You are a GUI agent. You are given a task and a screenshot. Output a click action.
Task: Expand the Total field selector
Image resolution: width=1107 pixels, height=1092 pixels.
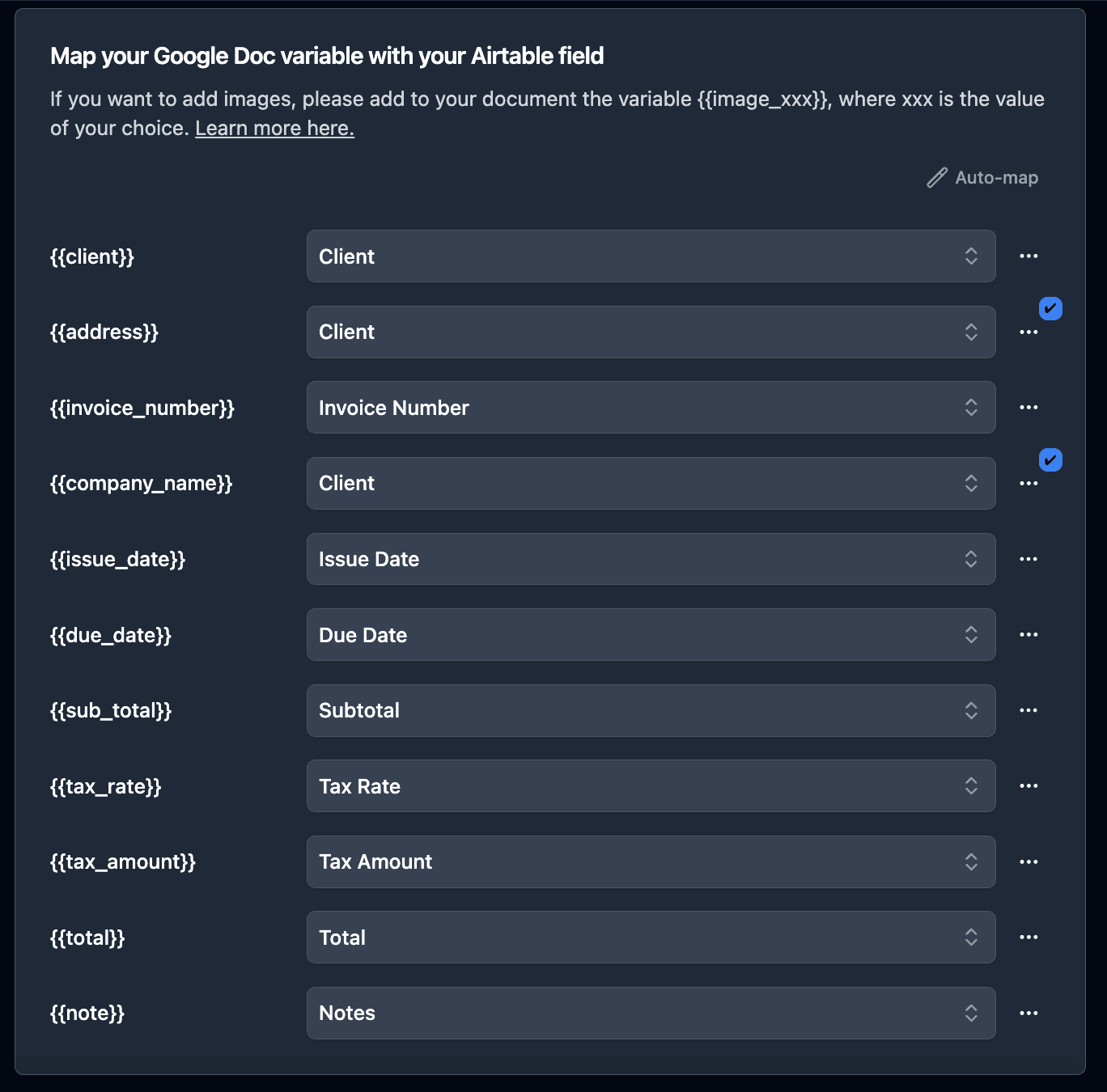click(x=650, y=938)
